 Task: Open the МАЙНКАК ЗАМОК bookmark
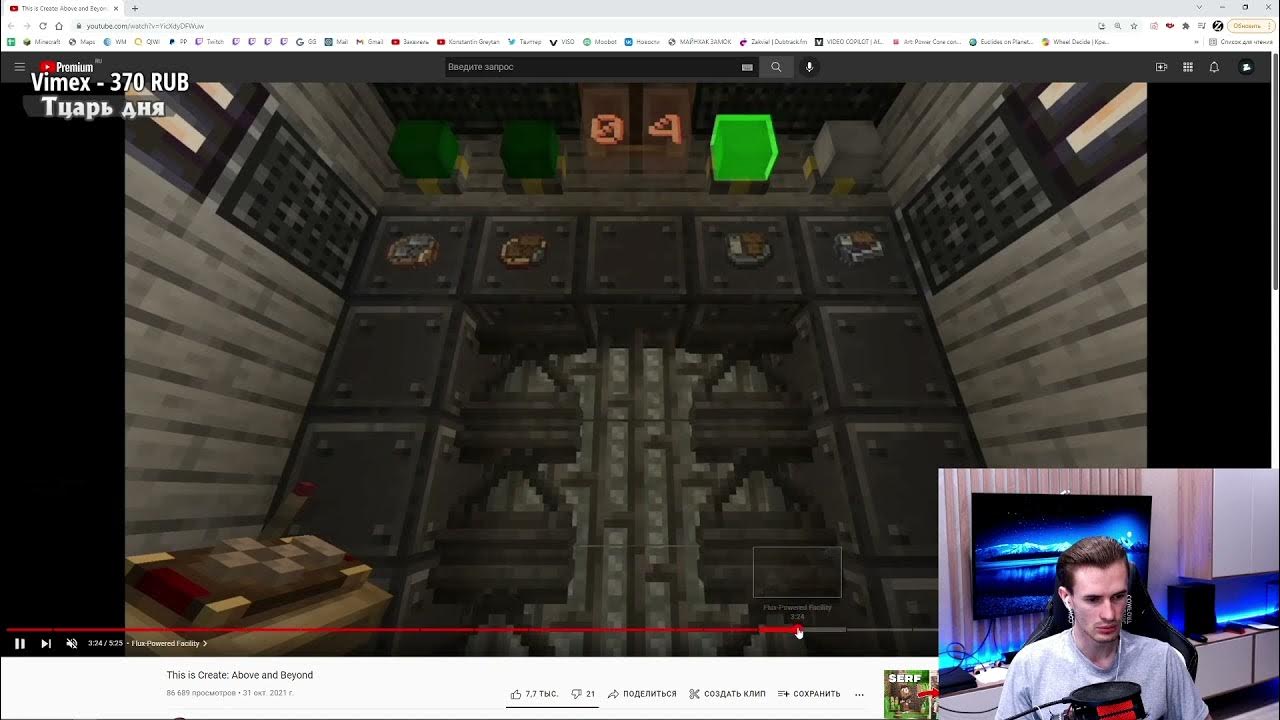(700, 42)
